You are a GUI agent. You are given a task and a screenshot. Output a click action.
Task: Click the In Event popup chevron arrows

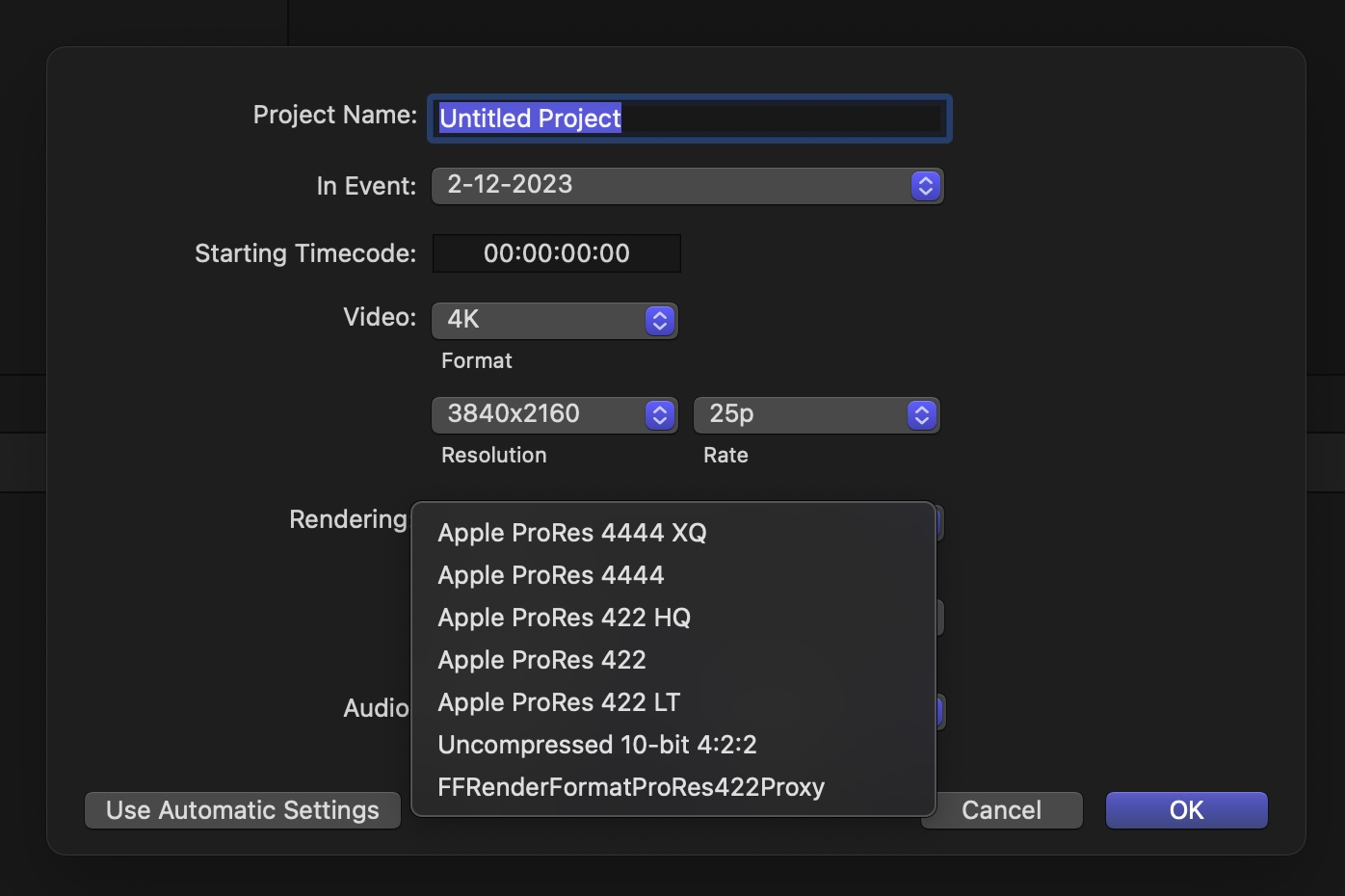[x=925, y=186]
